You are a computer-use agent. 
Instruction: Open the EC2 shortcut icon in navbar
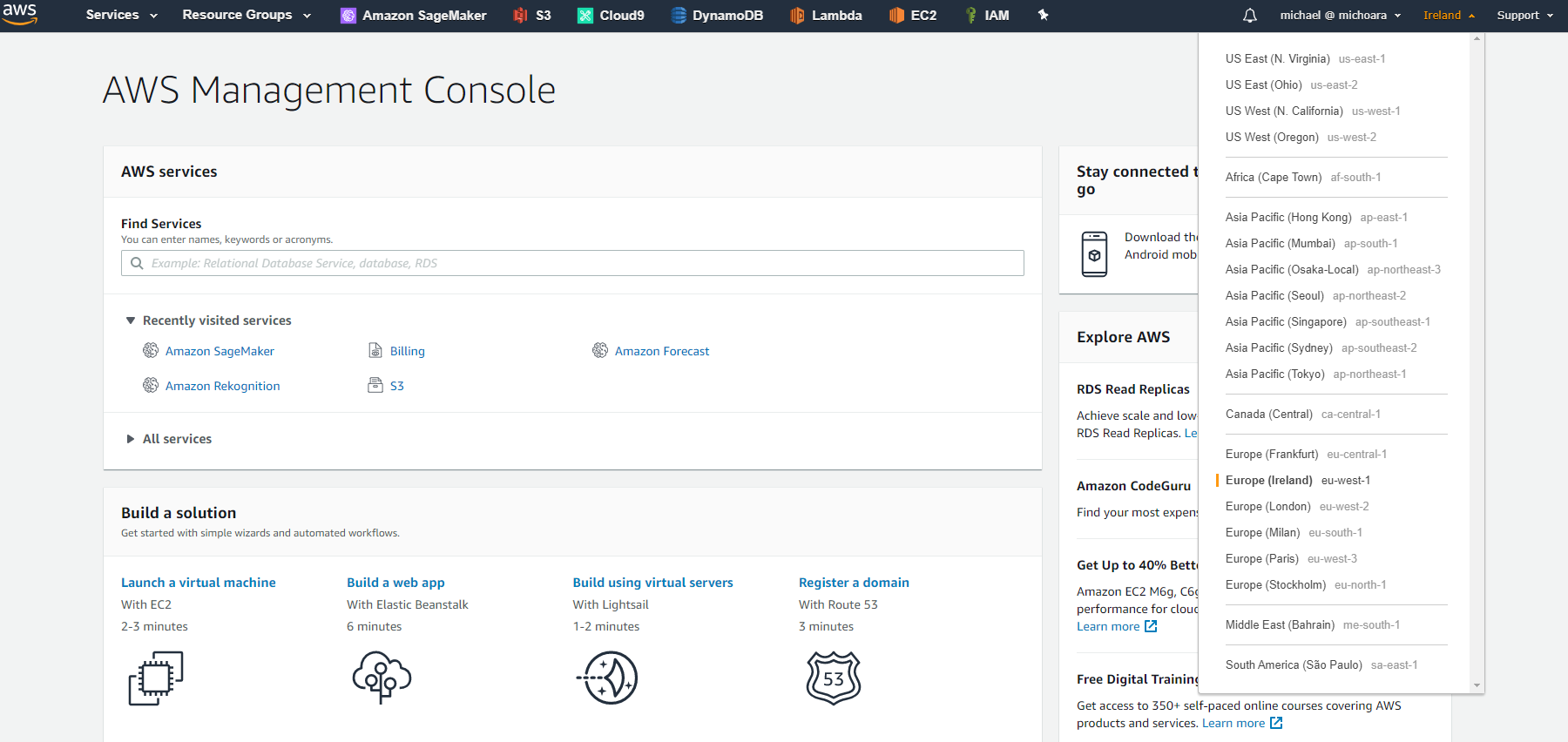(x=896, y=15)
